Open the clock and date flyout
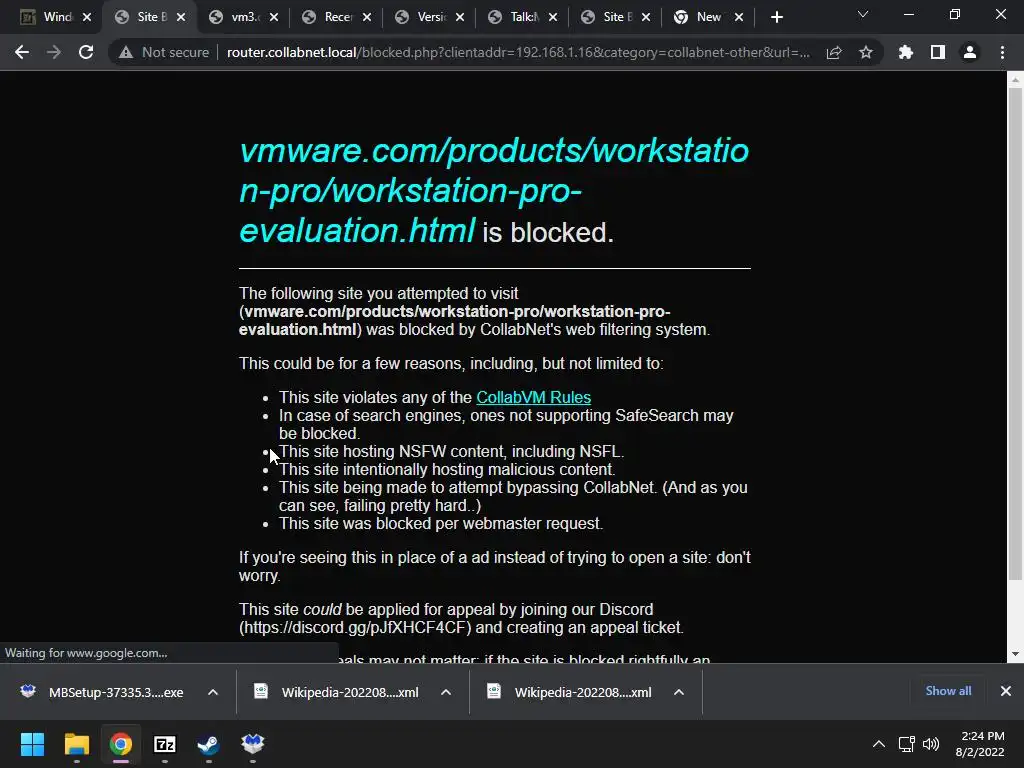This screenshot has width=1024, height=768. click(980, 744)
